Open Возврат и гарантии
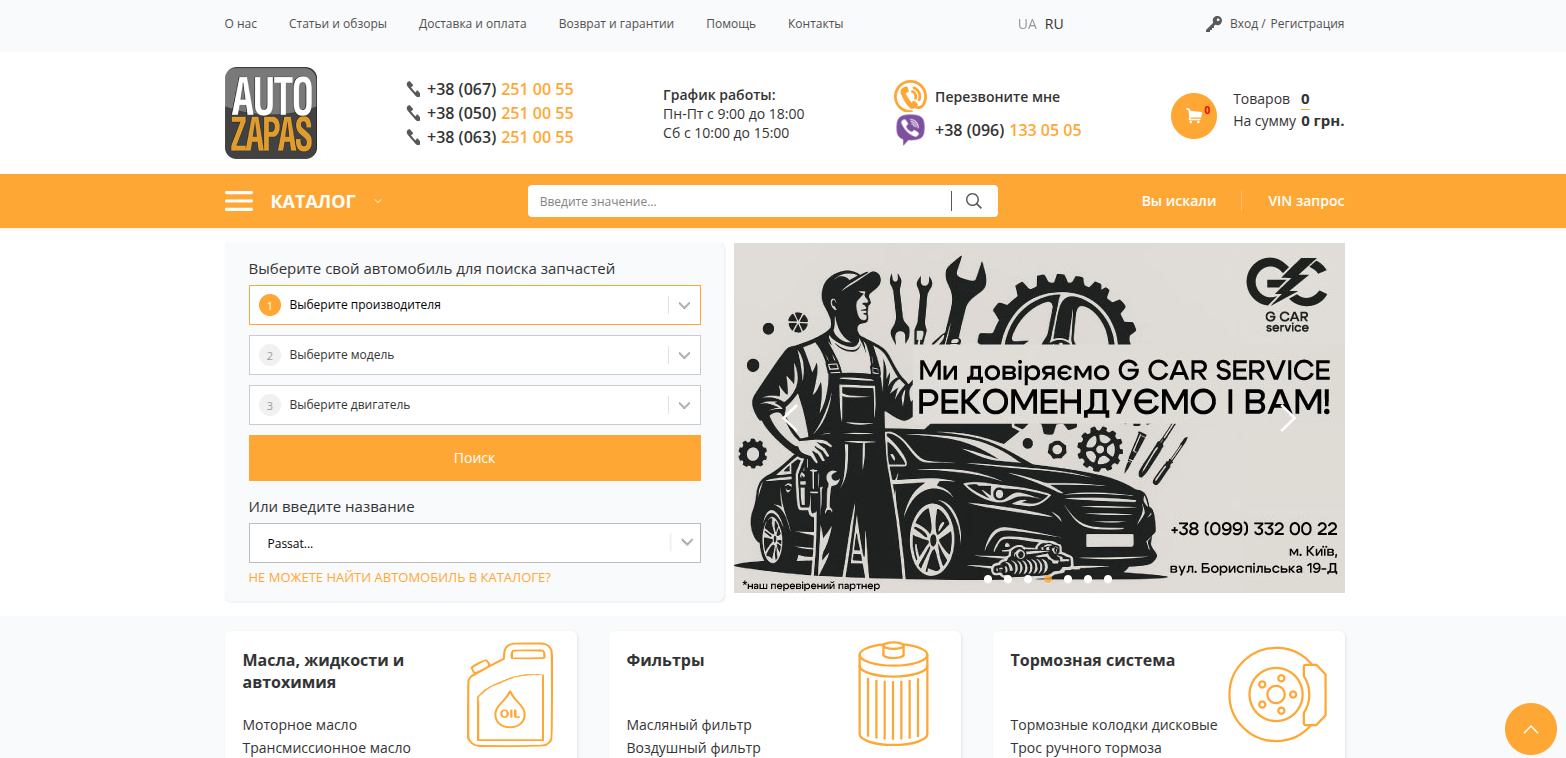 pyautogui.click(x=616, y=24)
